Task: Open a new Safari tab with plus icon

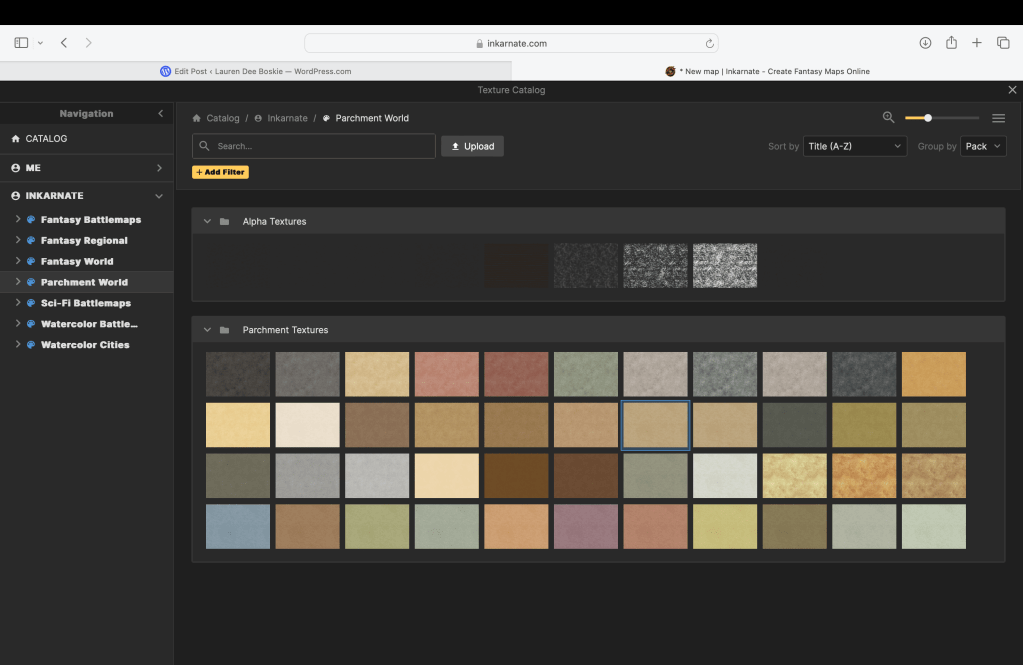Action: click(977, 43)
